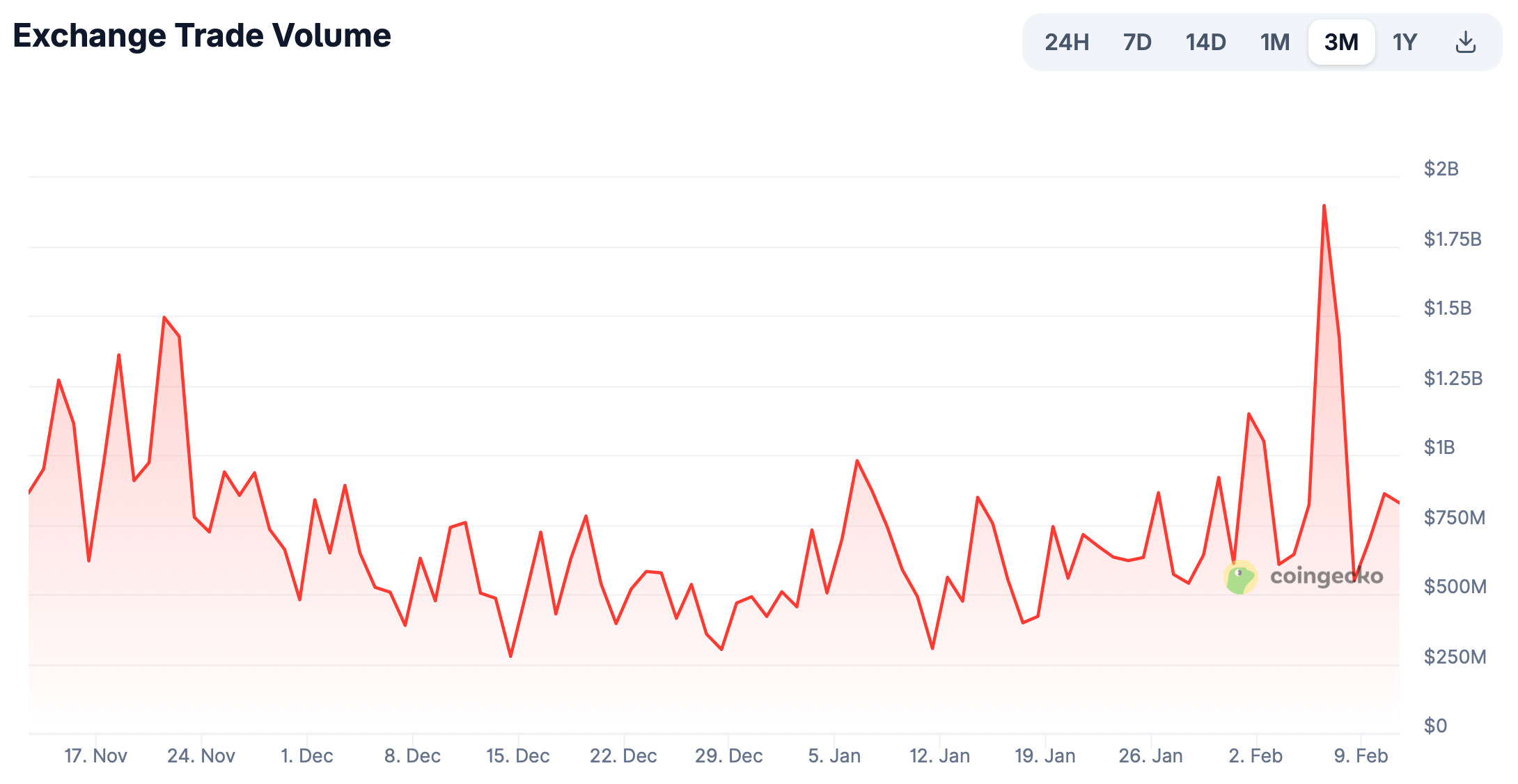Click the $2B y-axis label

pos(1441,169)
